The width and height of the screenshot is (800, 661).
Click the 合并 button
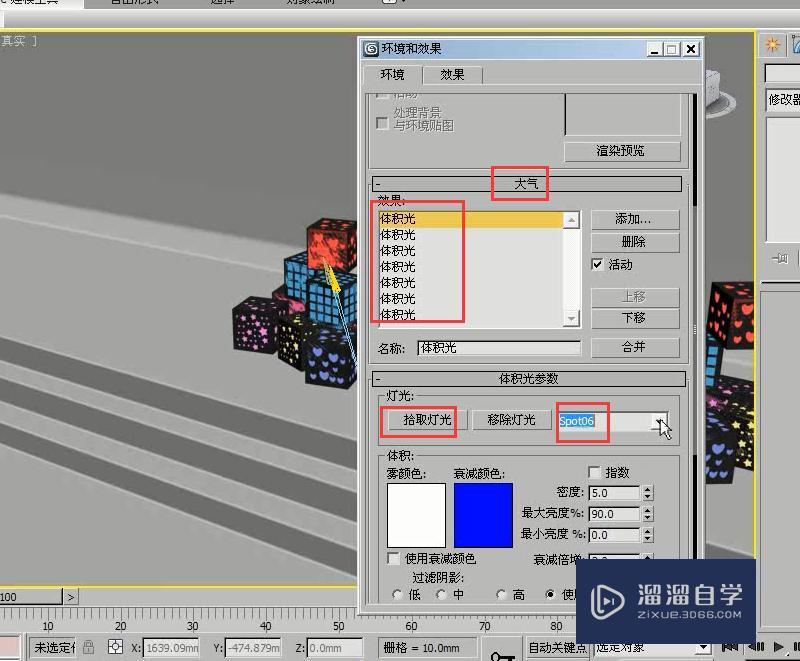click(635, 347)
